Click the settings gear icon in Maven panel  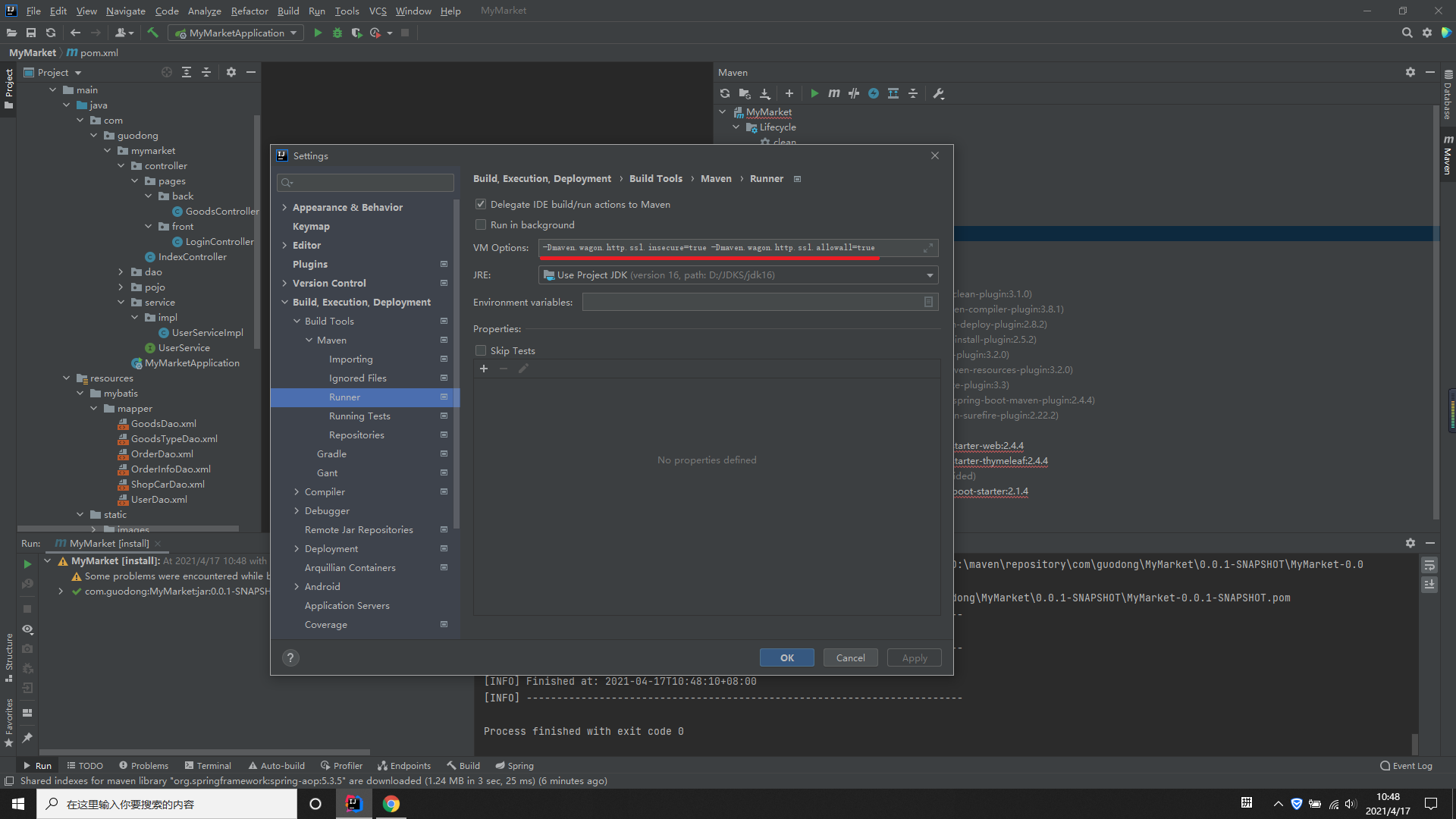tap(1411, 72)
